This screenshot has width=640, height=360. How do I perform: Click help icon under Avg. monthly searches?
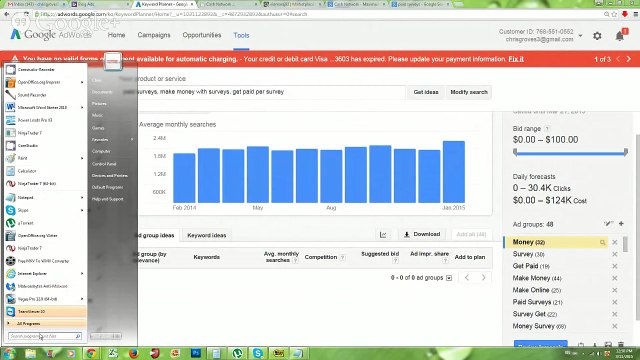(x=295, y=260)
